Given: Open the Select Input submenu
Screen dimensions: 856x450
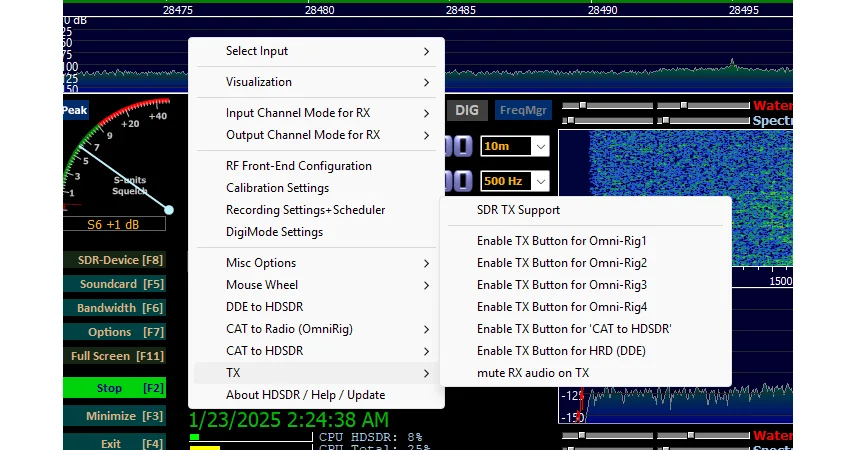Looking at the screenshot, I should point(316,51).
